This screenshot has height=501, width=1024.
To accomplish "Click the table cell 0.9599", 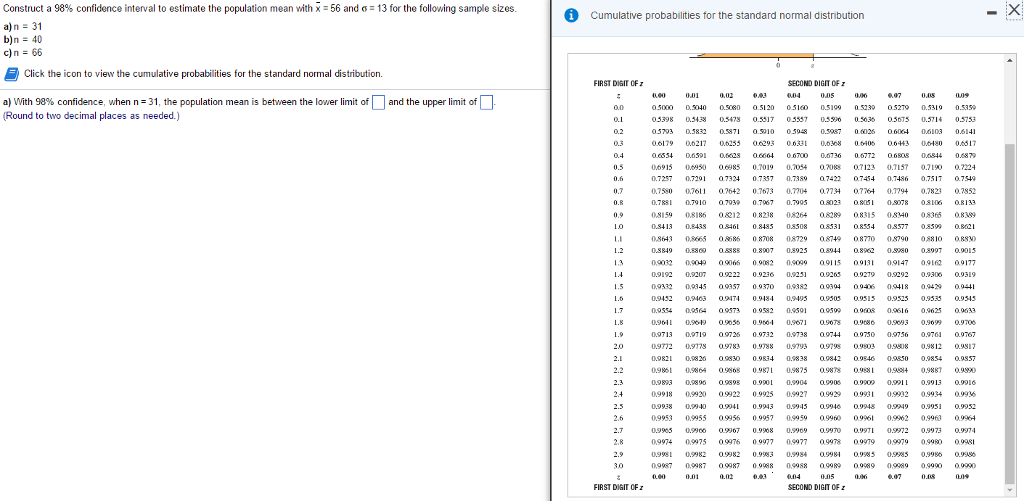I will pos(830,310).
